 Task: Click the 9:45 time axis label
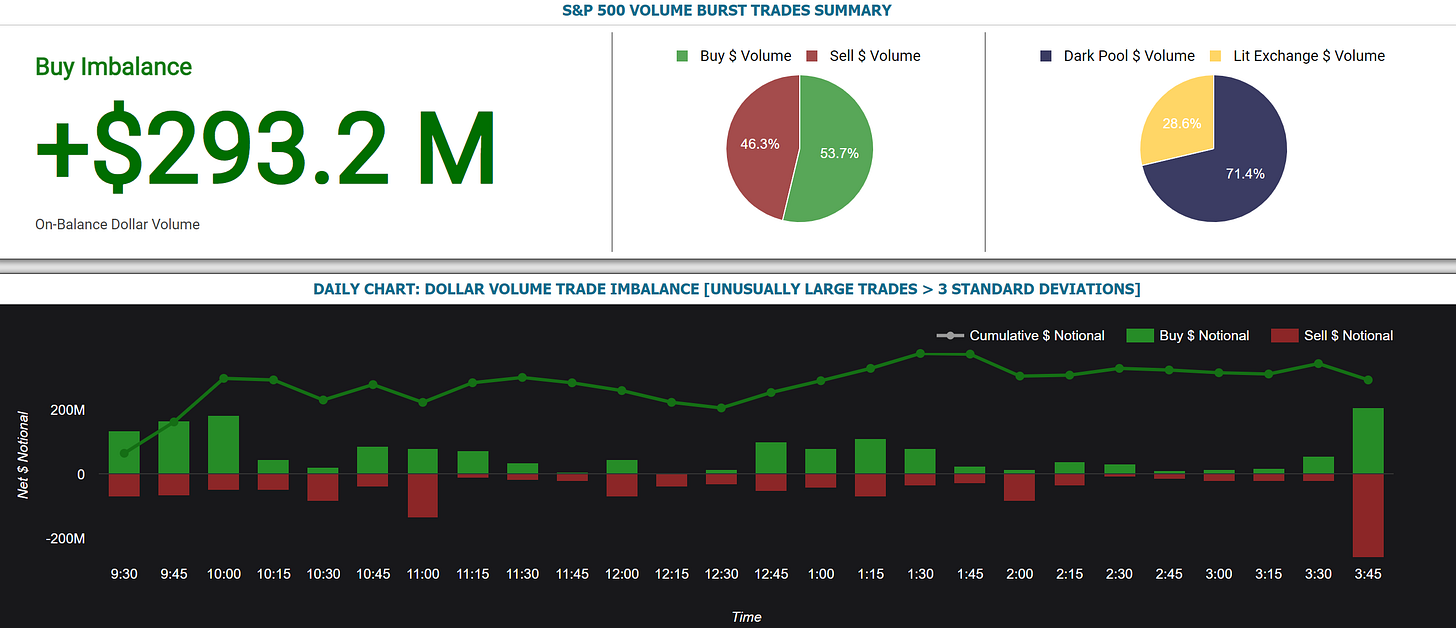click(174, 574)
